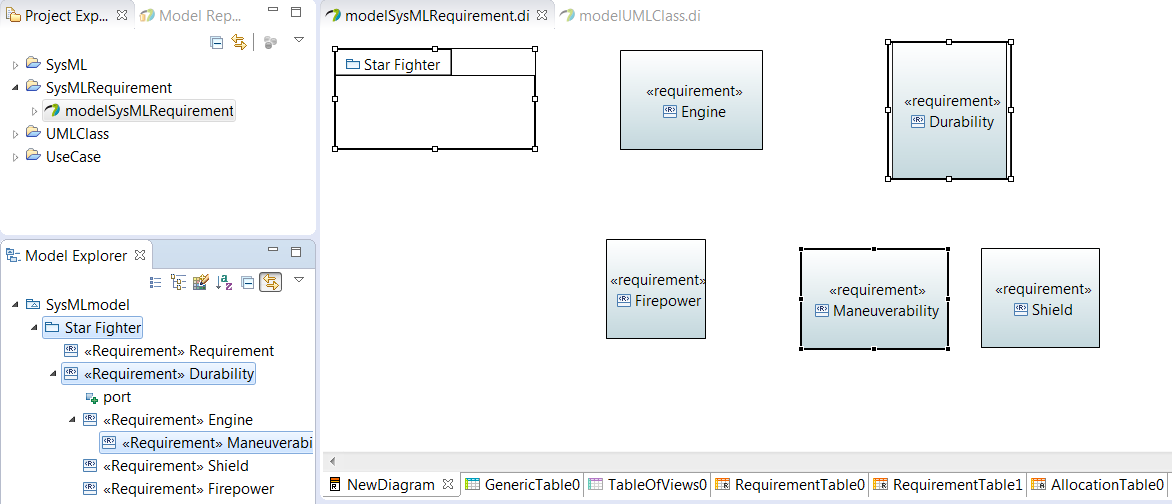Toggle Link with Editor in Project Explorer
This screenshot has width=1172, height=504.
(x=238, y=43)
